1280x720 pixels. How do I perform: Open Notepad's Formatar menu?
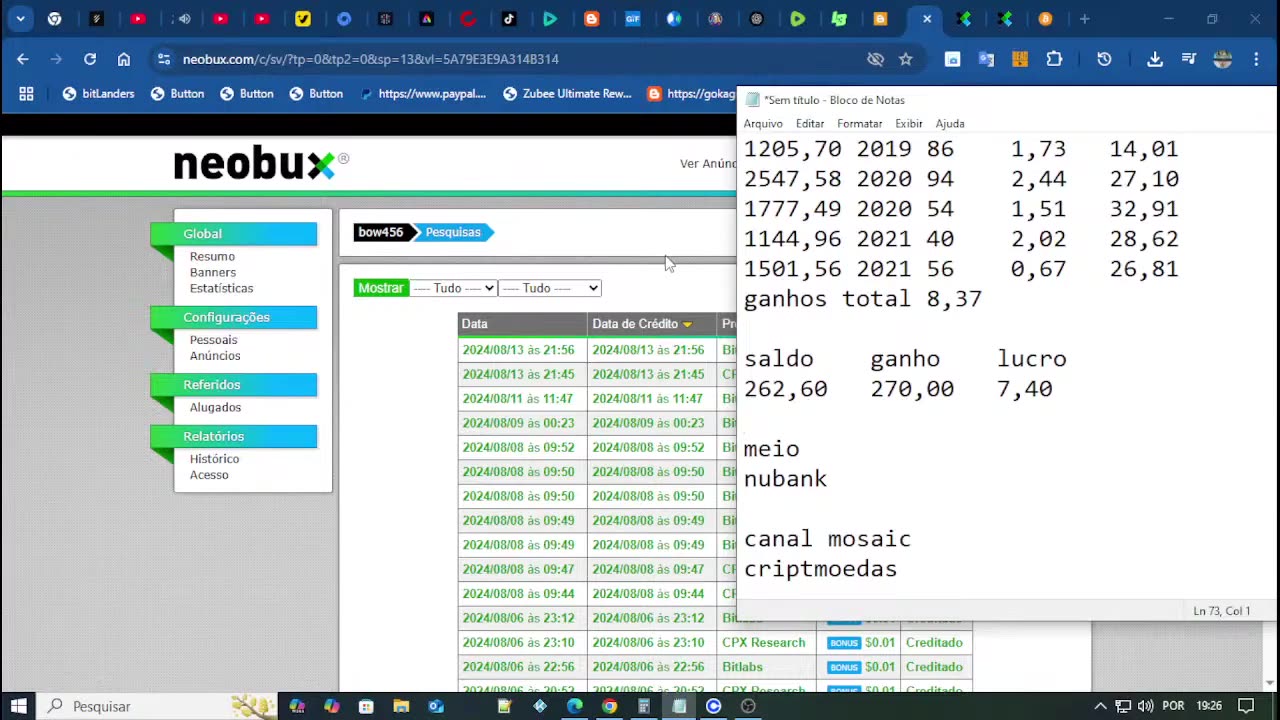860,124
